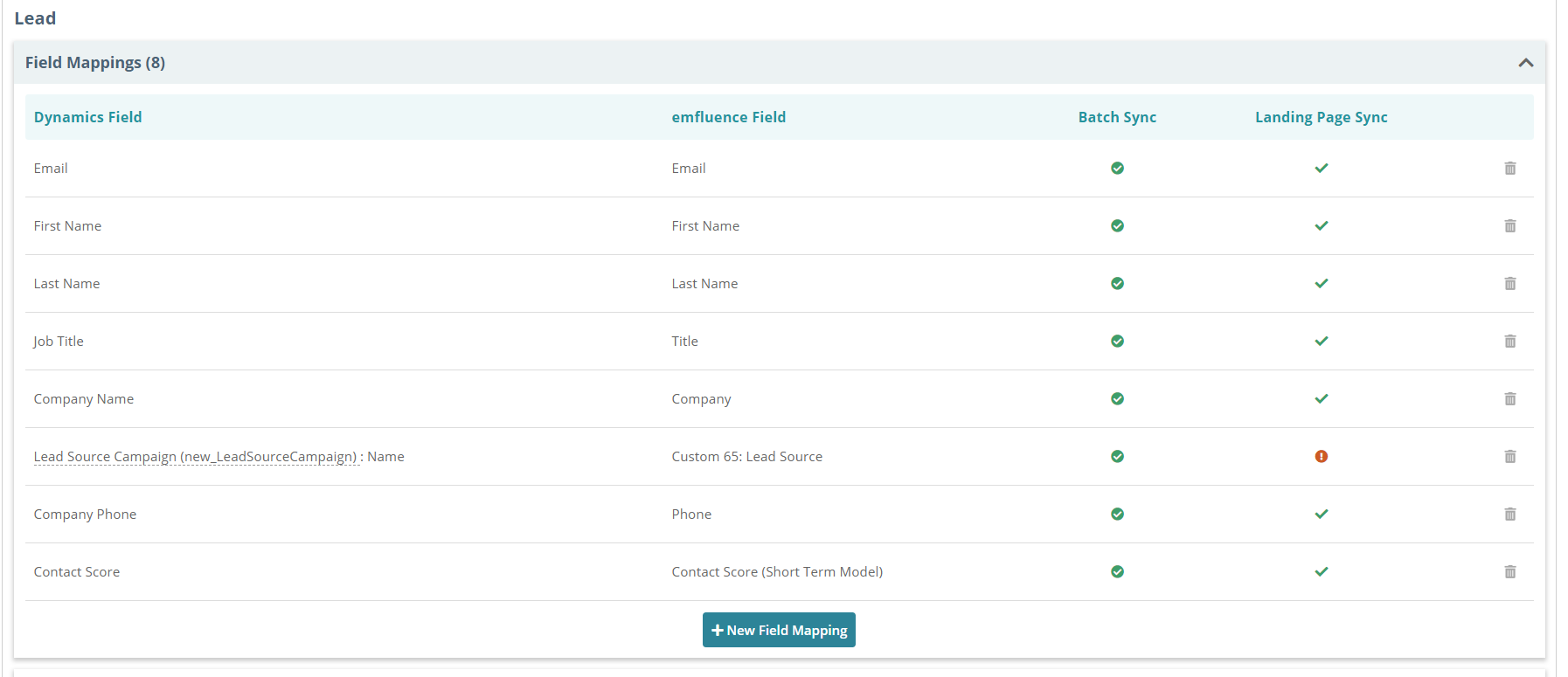Toggle Landing Page Sync checkmark for Company Phone

[x=1321, y=514]
